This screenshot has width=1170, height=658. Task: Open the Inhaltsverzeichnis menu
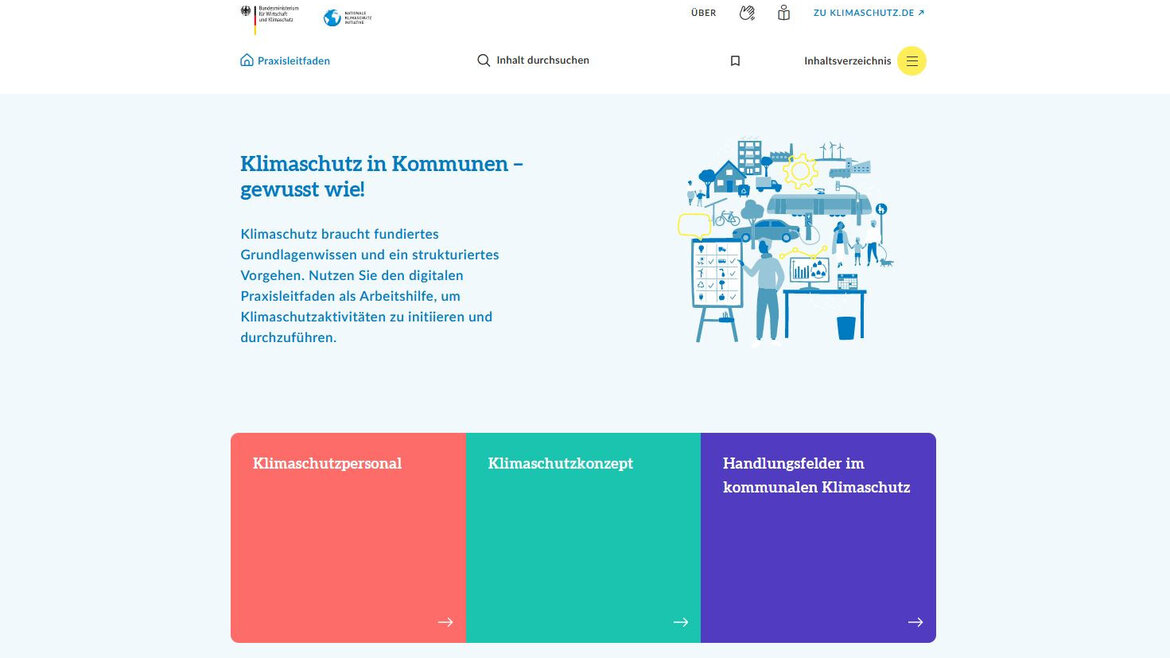pyautogui.click(x=846, y=60)
